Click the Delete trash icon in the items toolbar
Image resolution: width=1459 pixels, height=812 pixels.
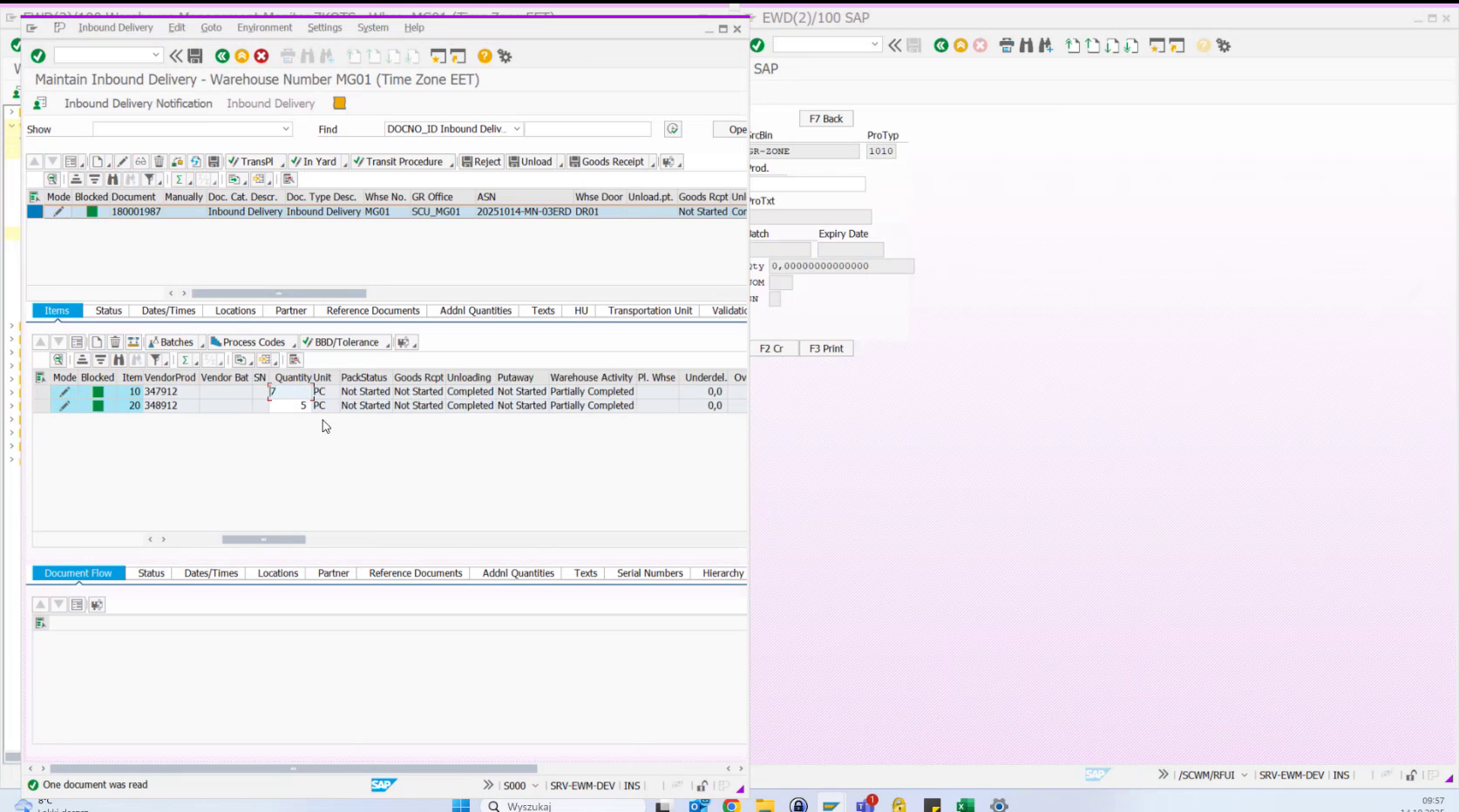(114, 342)
